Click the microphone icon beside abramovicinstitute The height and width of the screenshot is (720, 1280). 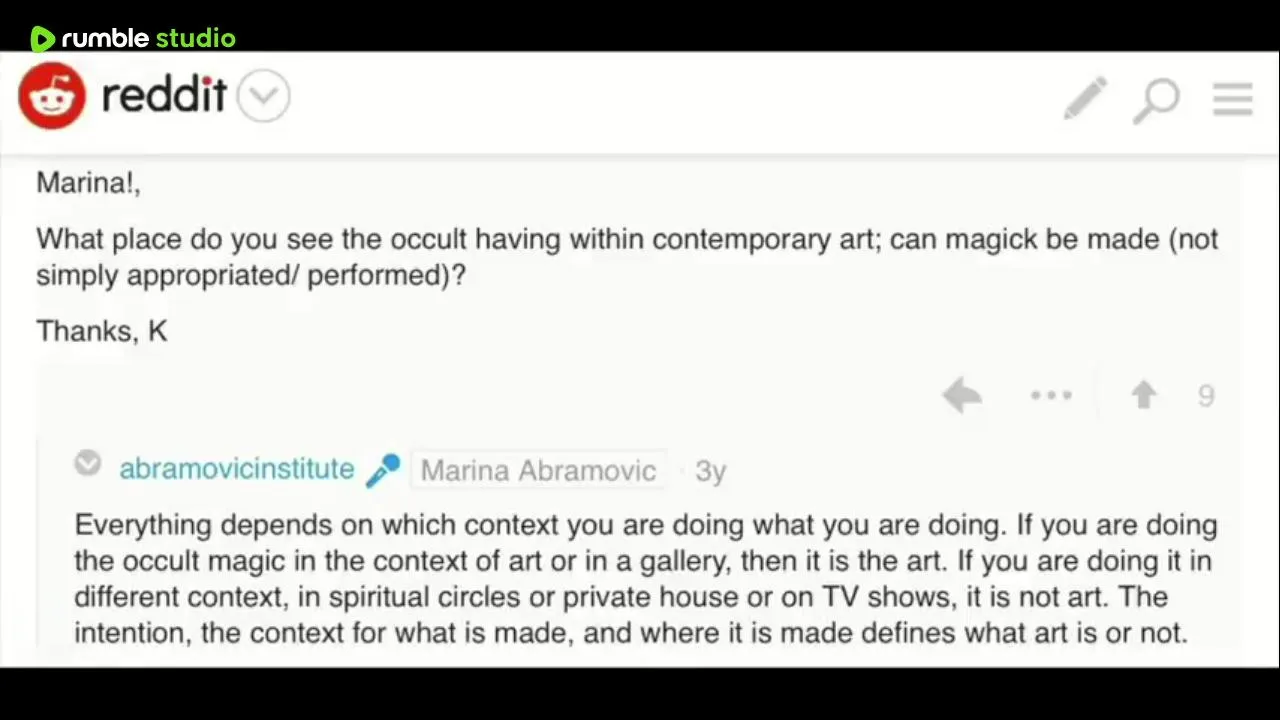pos(383,470)
